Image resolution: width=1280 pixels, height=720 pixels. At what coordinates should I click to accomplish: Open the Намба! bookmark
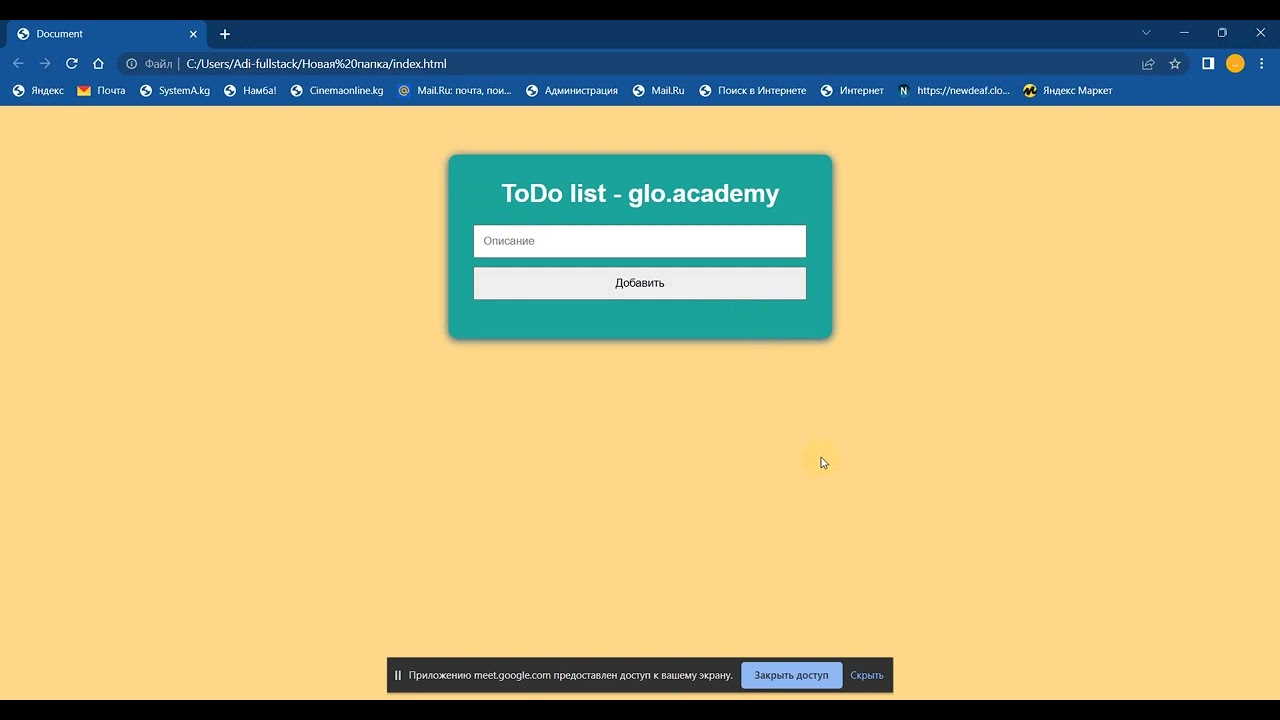coord(250,90)
